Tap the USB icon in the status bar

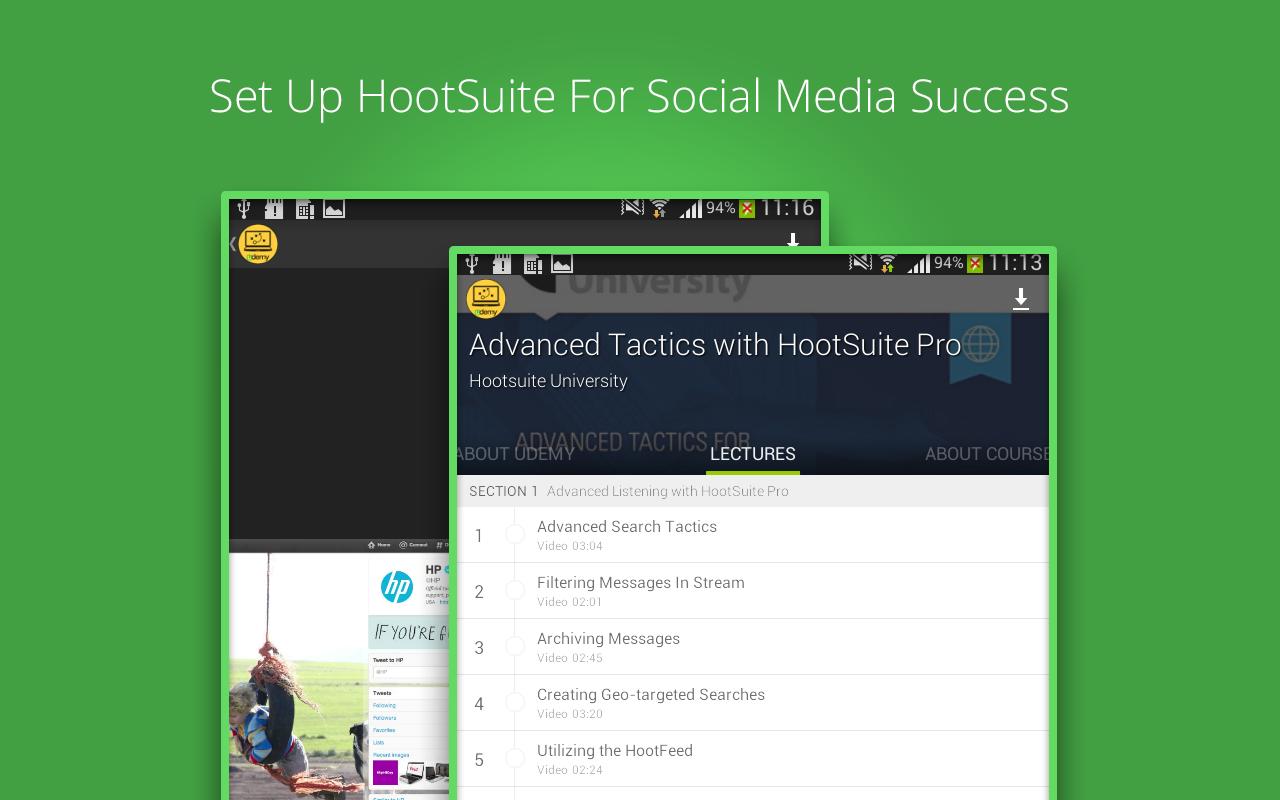(470, 264)
